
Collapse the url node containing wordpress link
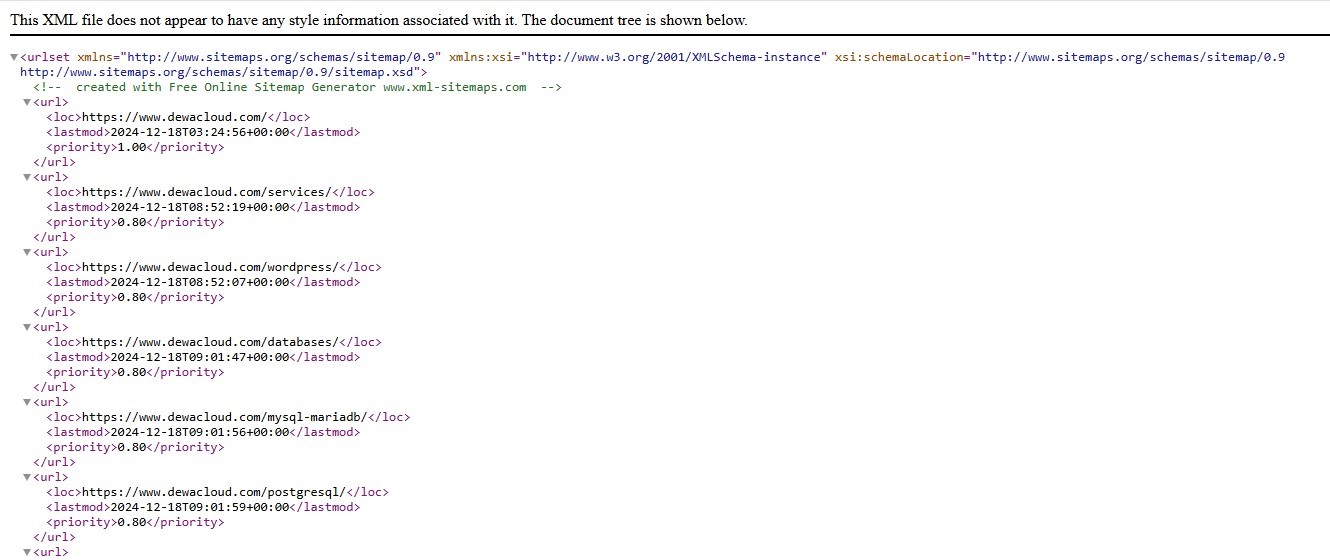tap(27, 252)
